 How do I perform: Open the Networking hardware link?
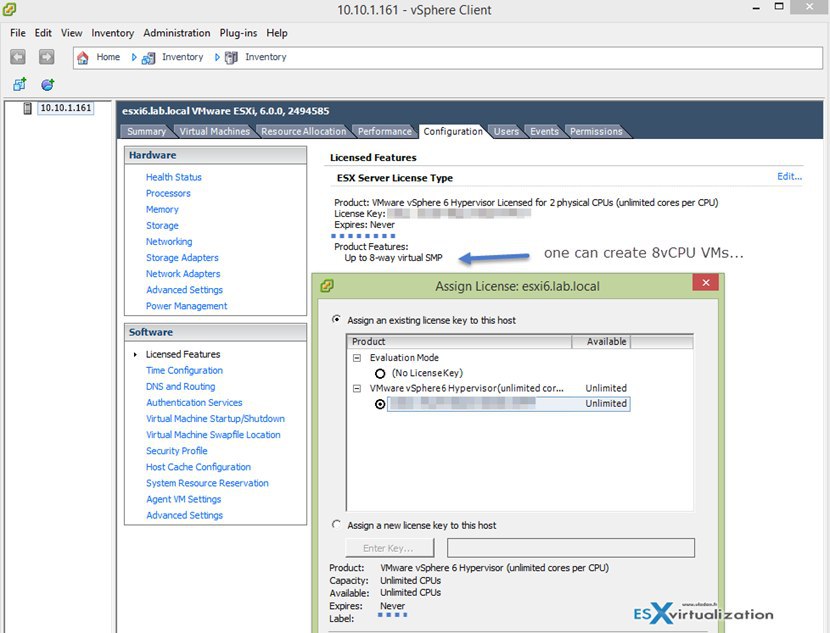(169, 241)
